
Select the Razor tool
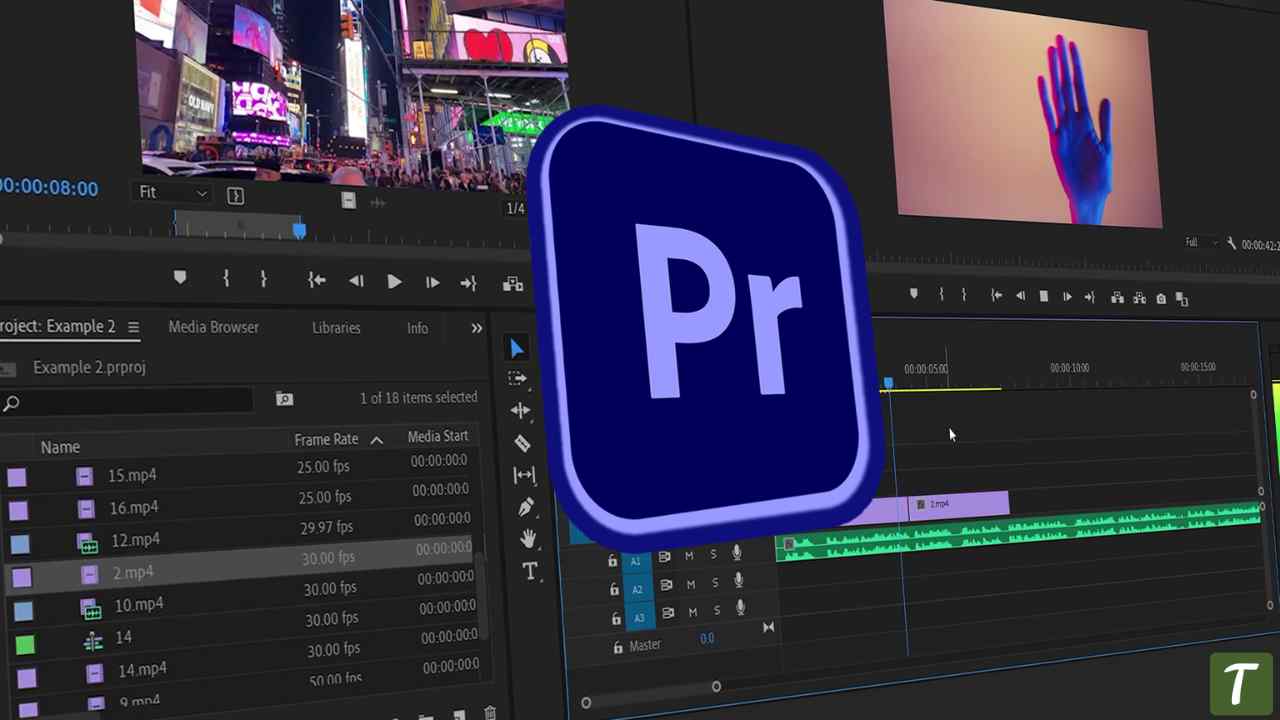tap(522, 443)
